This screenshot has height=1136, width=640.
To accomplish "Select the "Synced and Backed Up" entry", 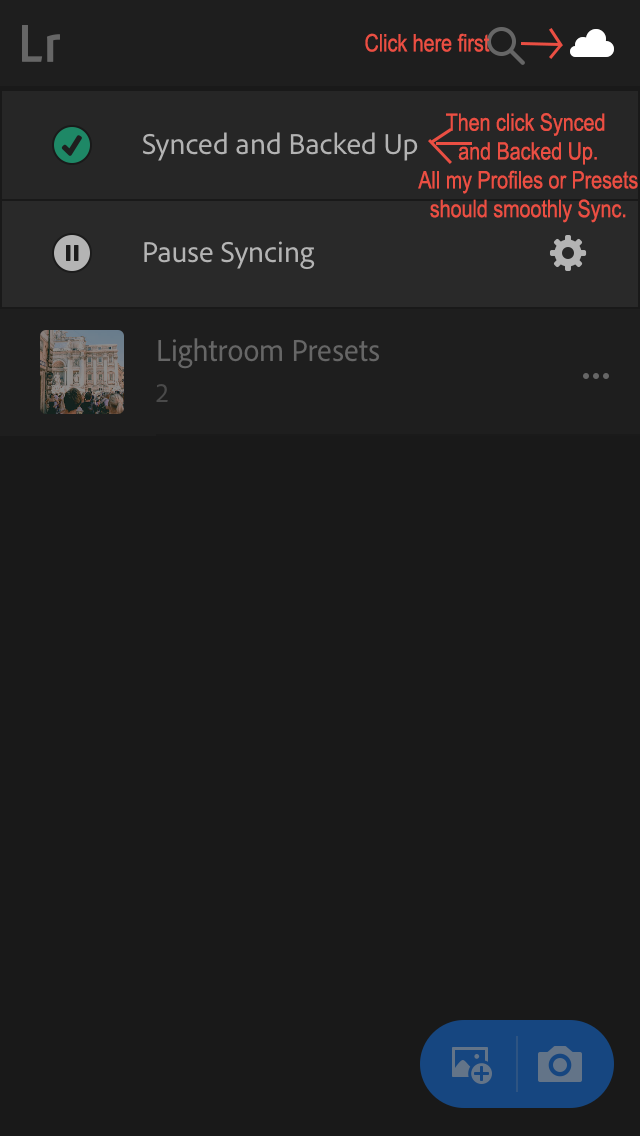I will pos(279,145).
